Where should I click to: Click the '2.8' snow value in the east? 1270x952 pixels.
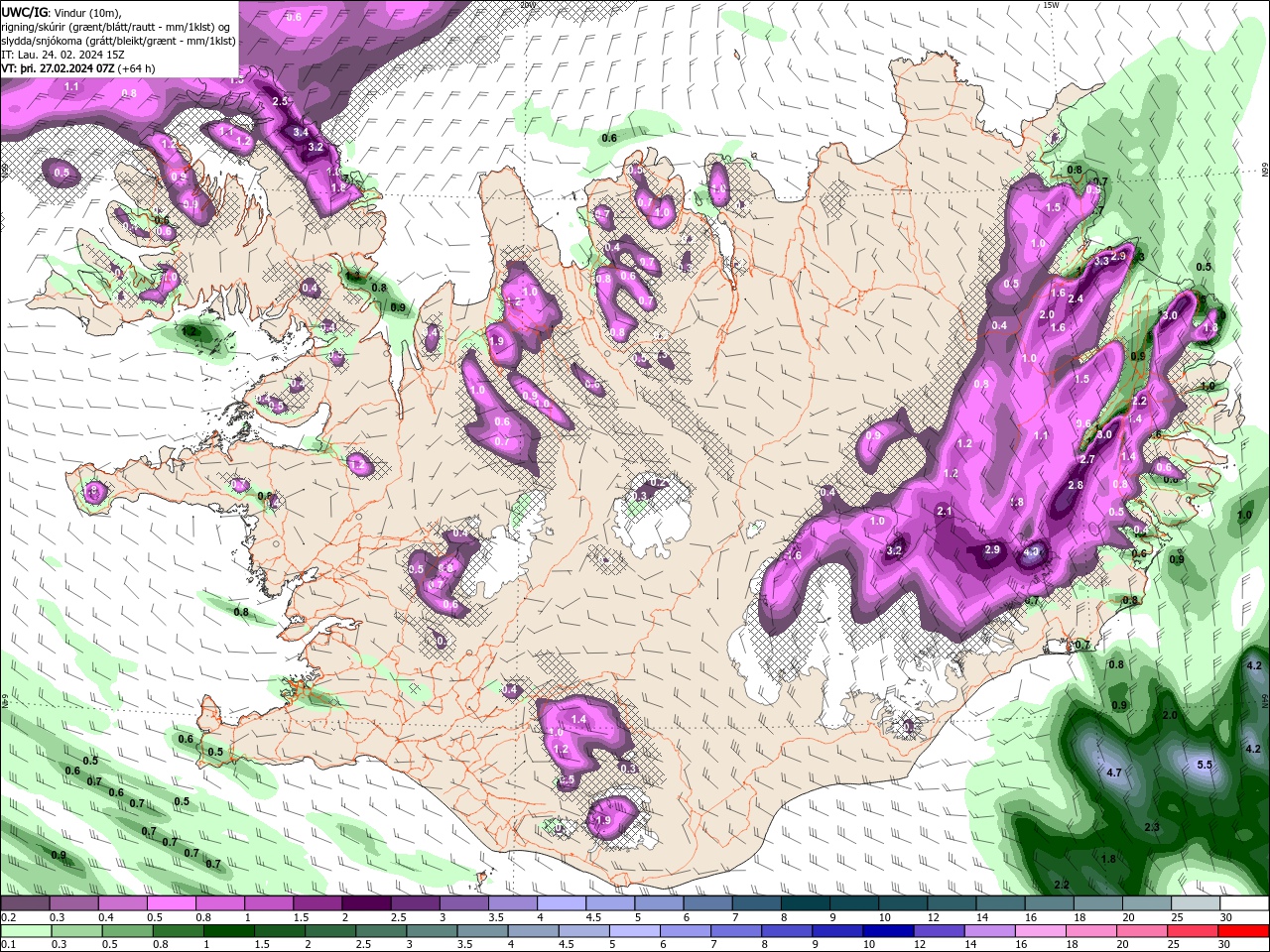1076,485
